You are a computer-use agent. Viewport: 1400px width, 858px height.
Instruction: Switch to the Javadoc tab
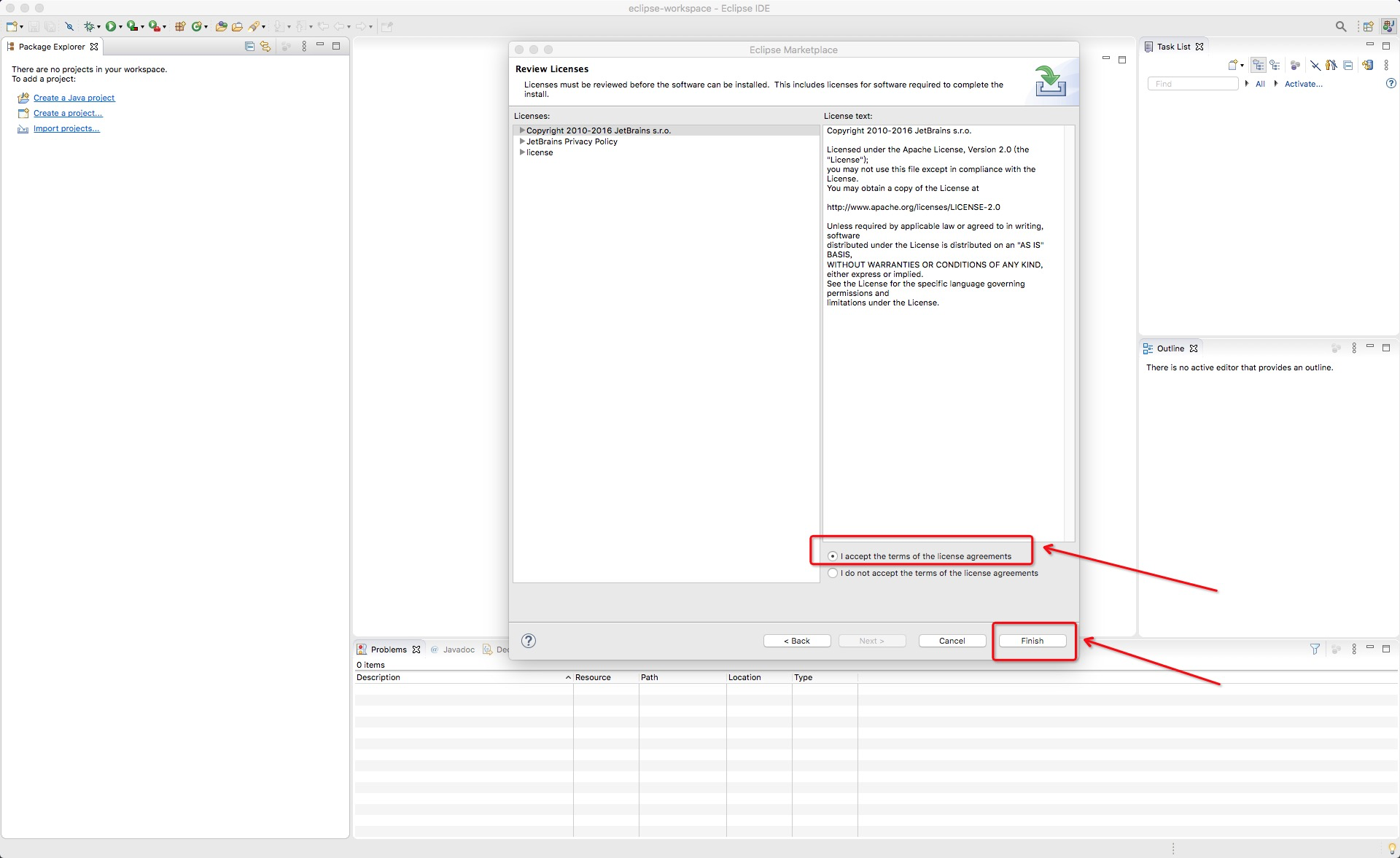point(453,650)
